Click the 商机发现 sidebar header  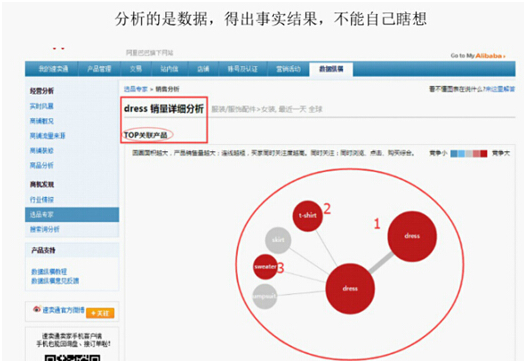42,184
